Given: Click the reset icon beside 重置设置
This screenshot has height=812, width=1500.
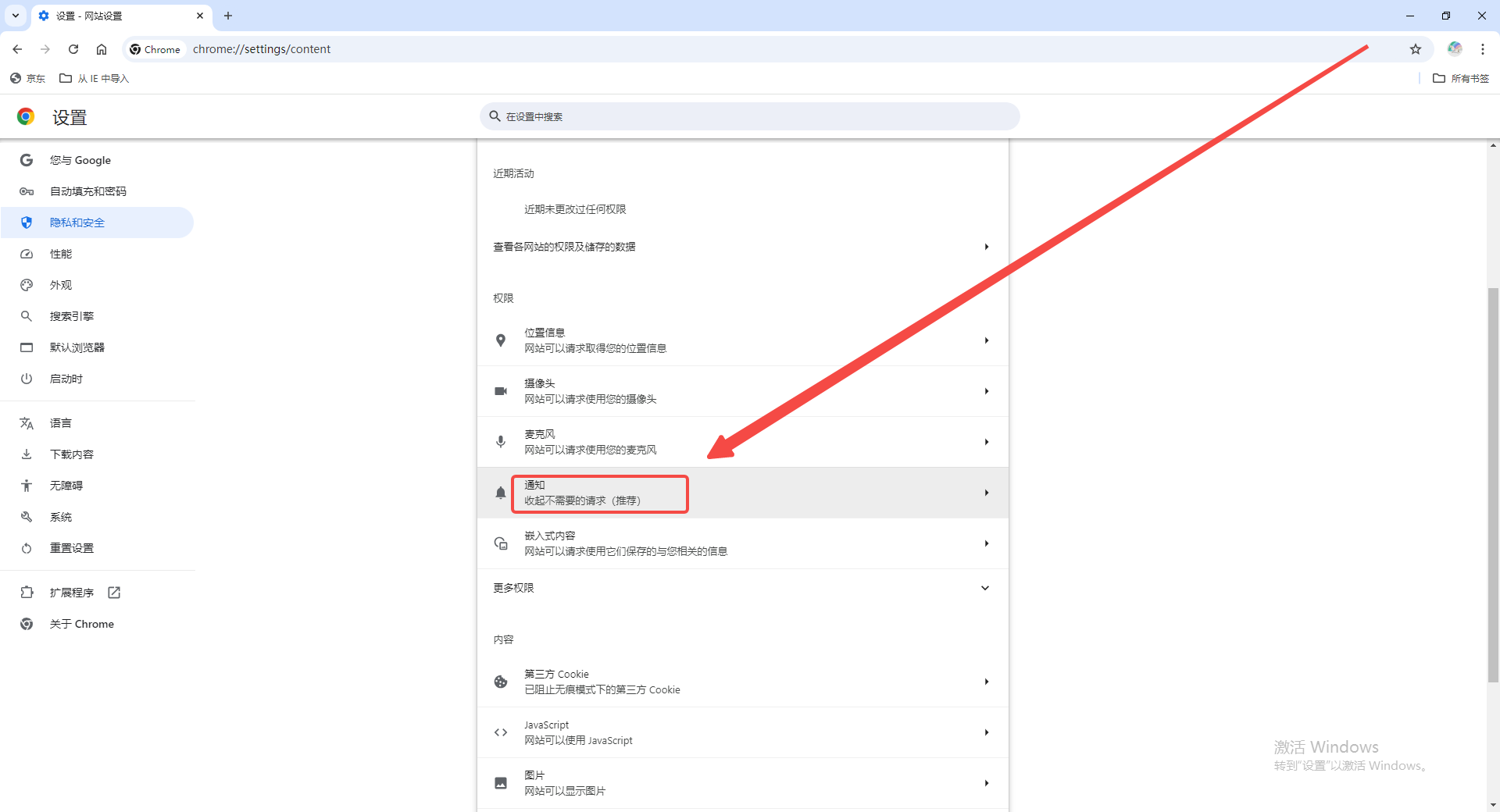Looking at the screenshot, I should tap(27, 548).
